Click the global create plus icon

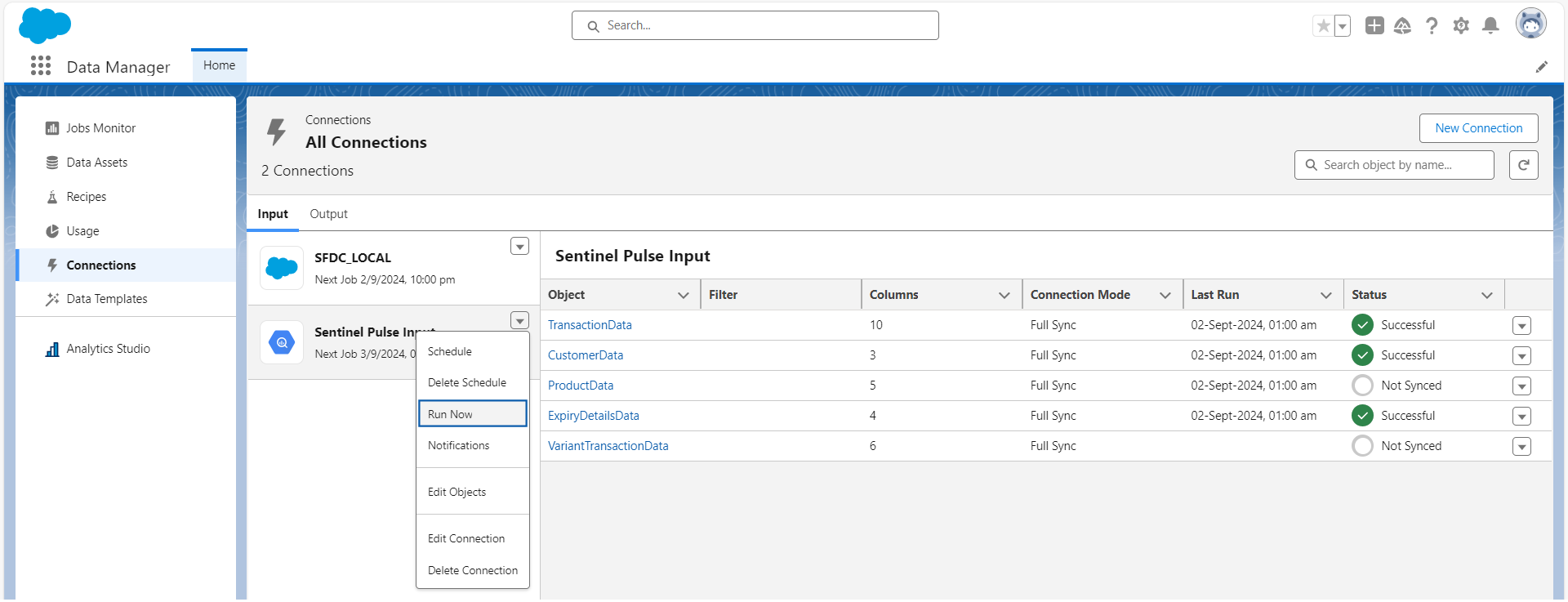1374,26
